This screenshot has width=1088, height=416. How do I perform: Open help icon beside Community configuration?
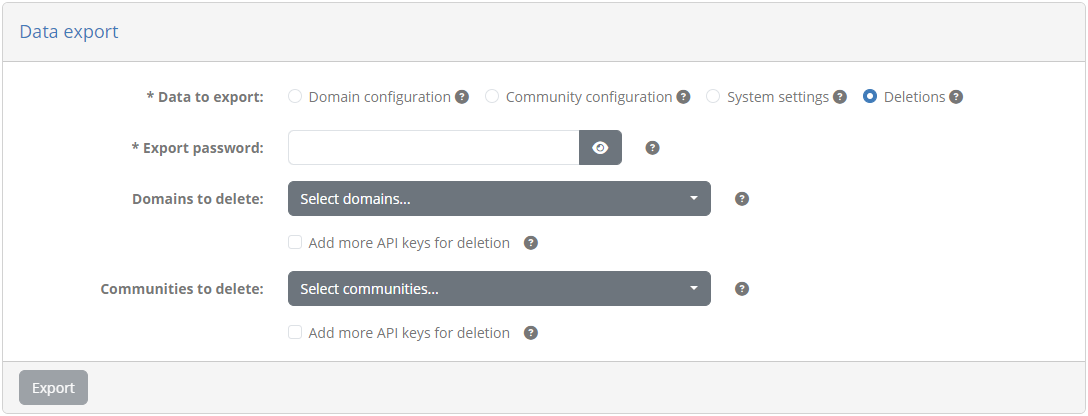click(x=683, y=97)
